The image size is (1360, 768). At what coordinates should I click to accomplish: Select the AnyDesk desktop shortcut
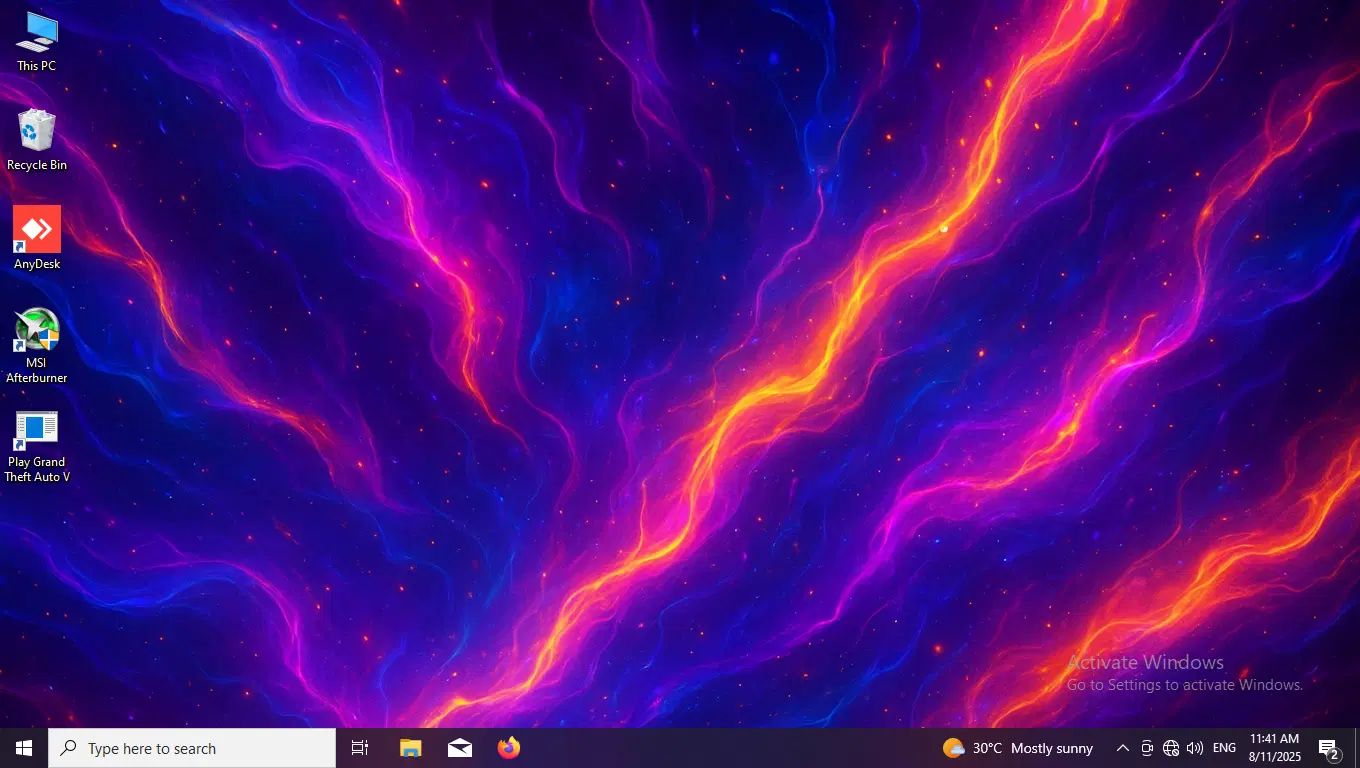click(37, 238)
